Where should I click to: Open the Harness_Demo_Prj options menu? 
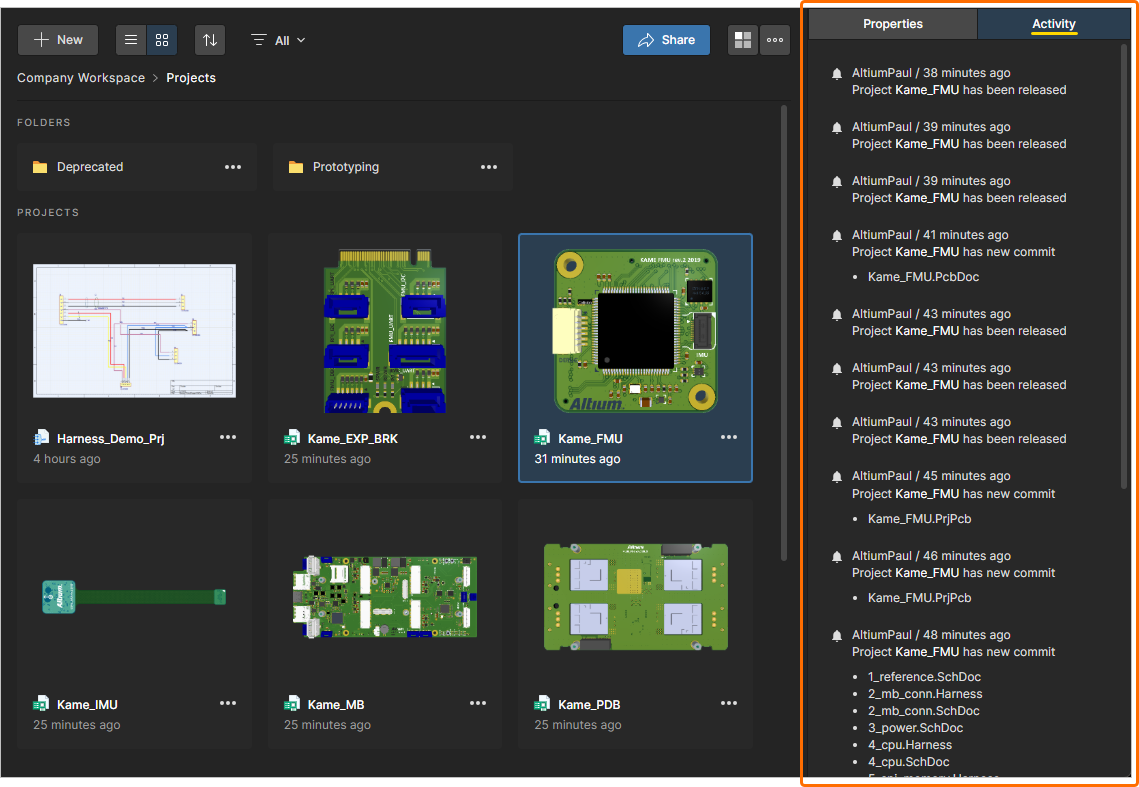click(228, 437)
